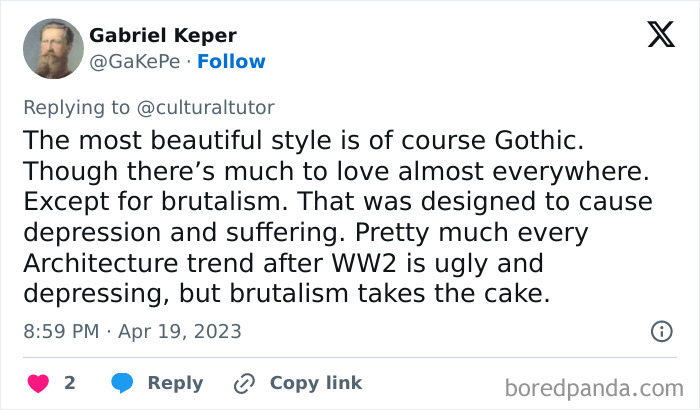Click the blue reply speech bubble icon
Image resolution: width=700 pixels, height=410 pixels.
(122, 383)
